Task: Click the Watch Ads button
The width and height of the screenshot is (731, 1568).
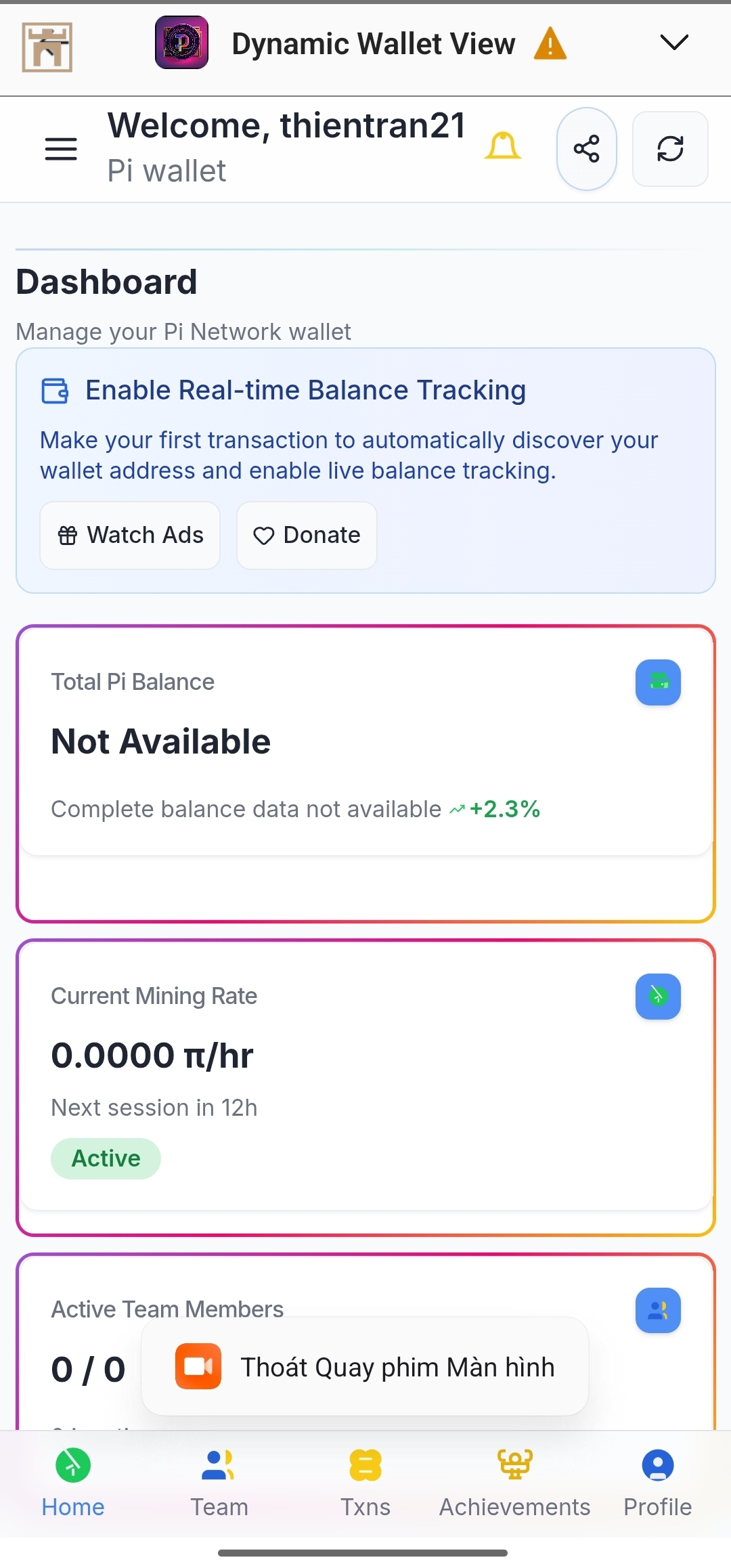Action: tap(130, 536)
